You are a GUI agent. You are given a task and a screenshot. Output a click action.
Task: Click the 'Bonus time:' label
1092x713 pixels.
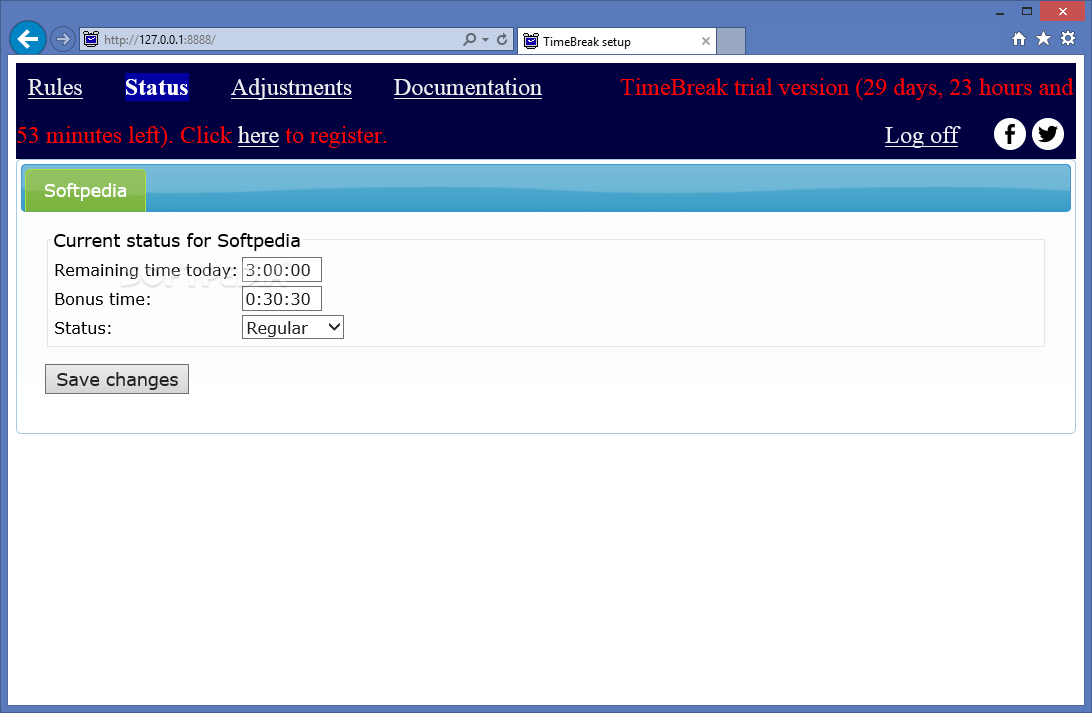tap(102, 299)
